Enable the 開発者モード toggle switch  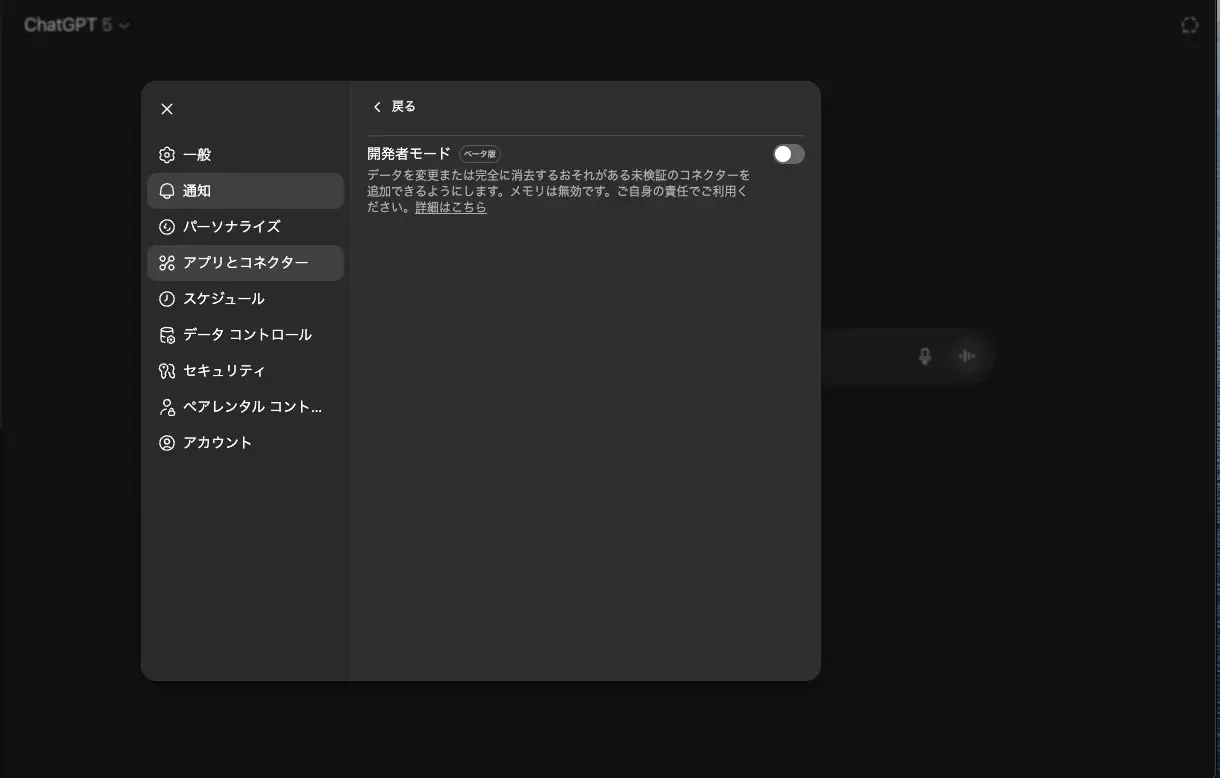tap(789, 154)
